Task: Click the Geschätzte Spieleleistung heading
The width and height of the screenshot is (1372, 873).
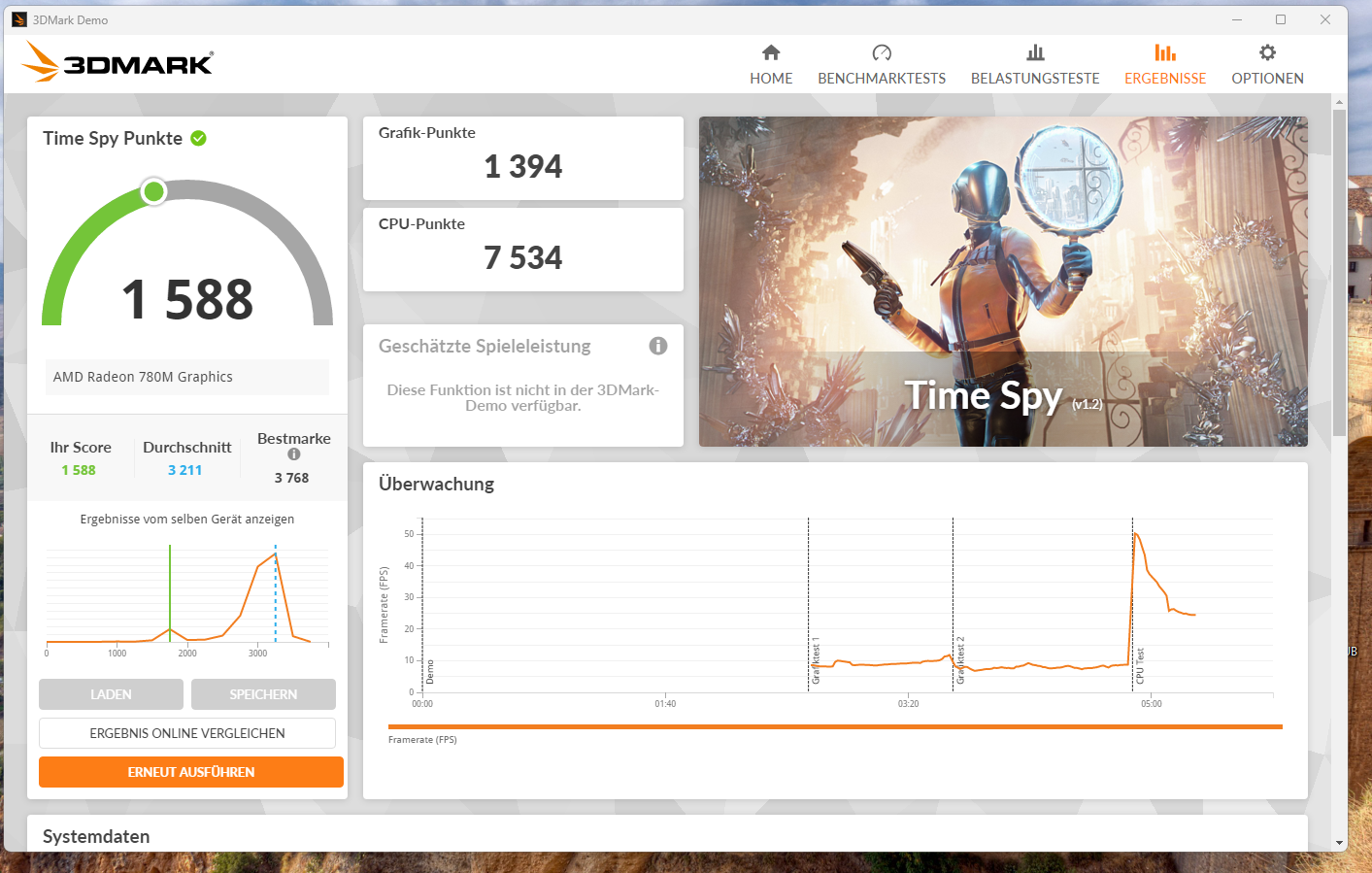Action: [x=485, y=347]
